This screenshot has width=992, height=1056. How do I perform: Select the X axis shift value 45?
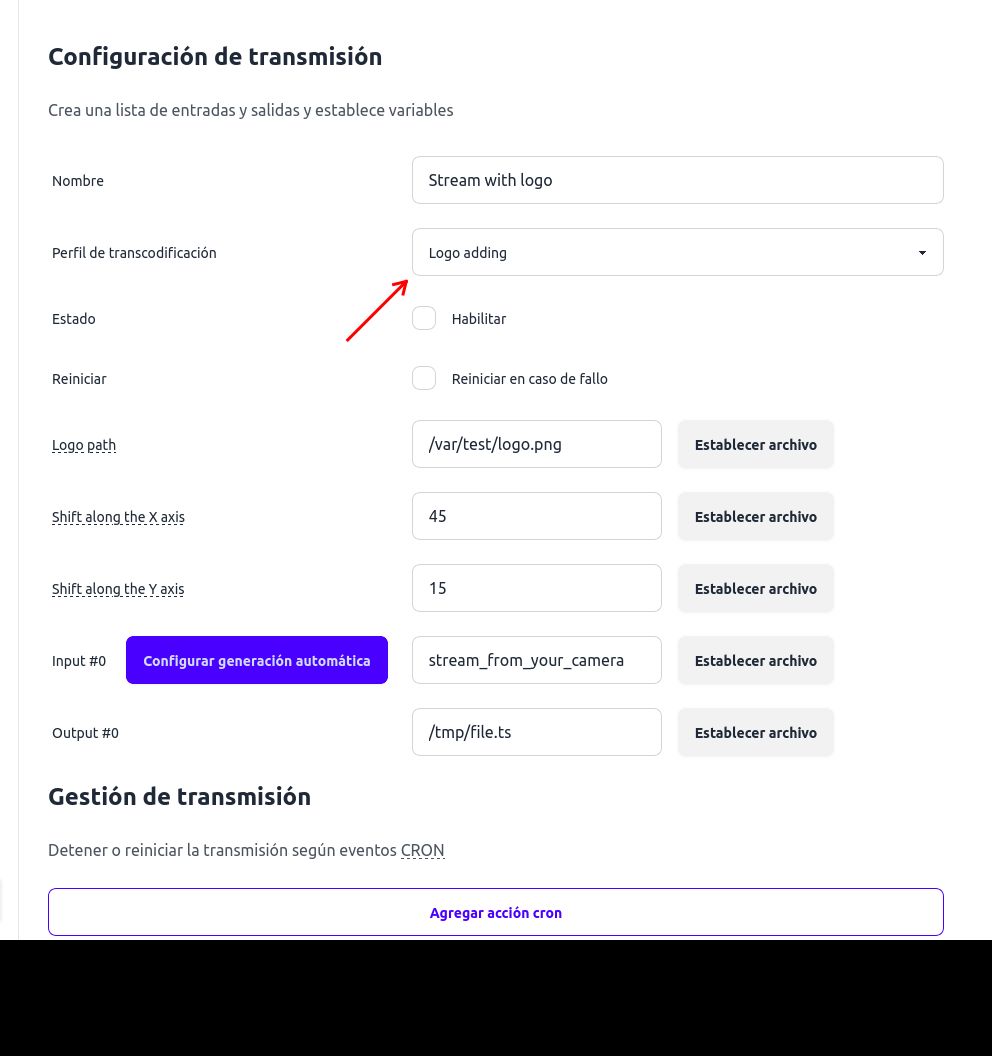point(536,516)
